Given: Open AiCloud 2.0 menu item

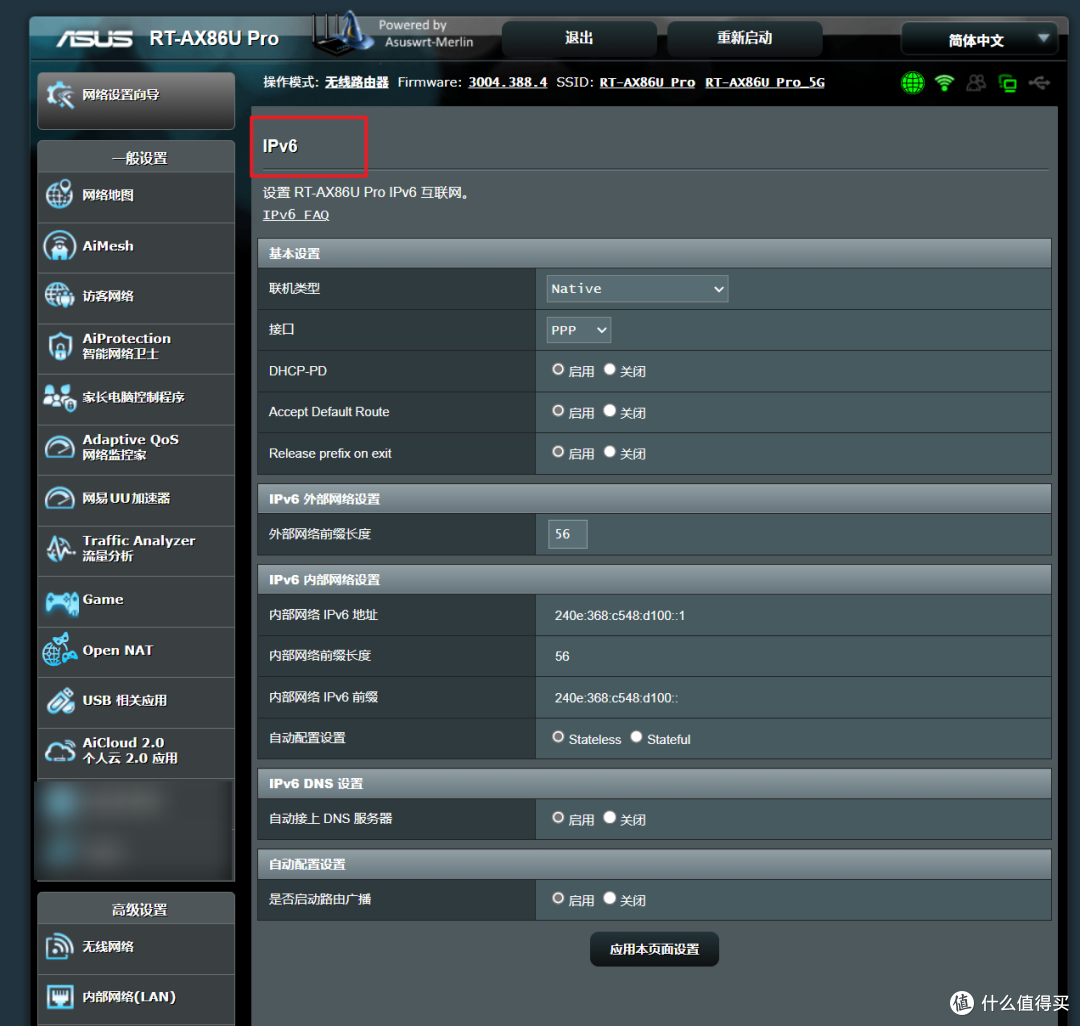Looking at the screenshot, I should click(x=136, y=751).
